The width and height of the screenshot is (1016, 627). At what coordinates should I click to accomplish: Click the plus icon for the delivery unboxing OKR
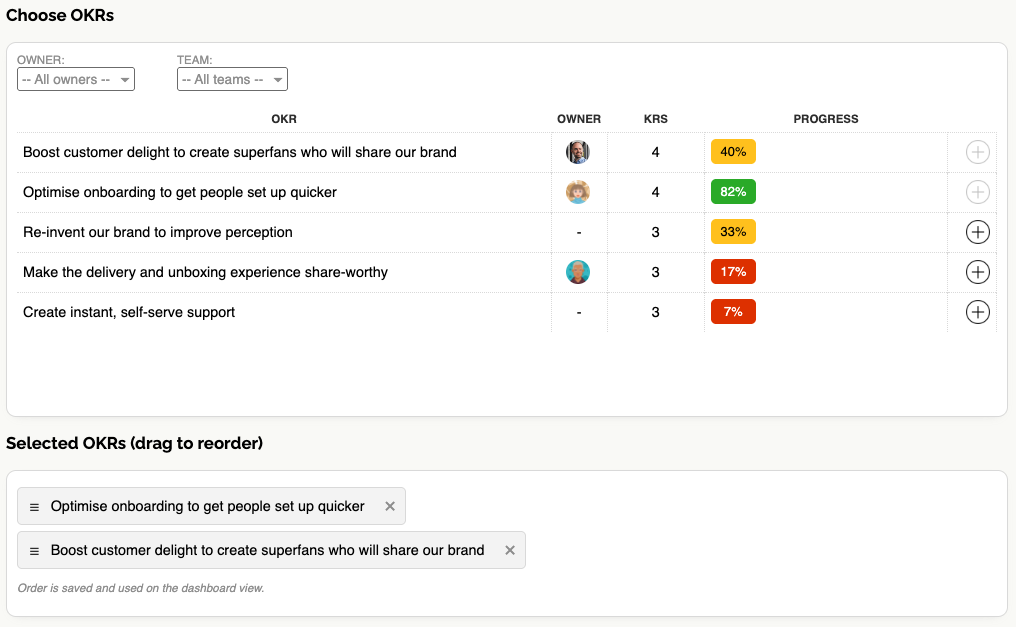click(x=977, y=271)
